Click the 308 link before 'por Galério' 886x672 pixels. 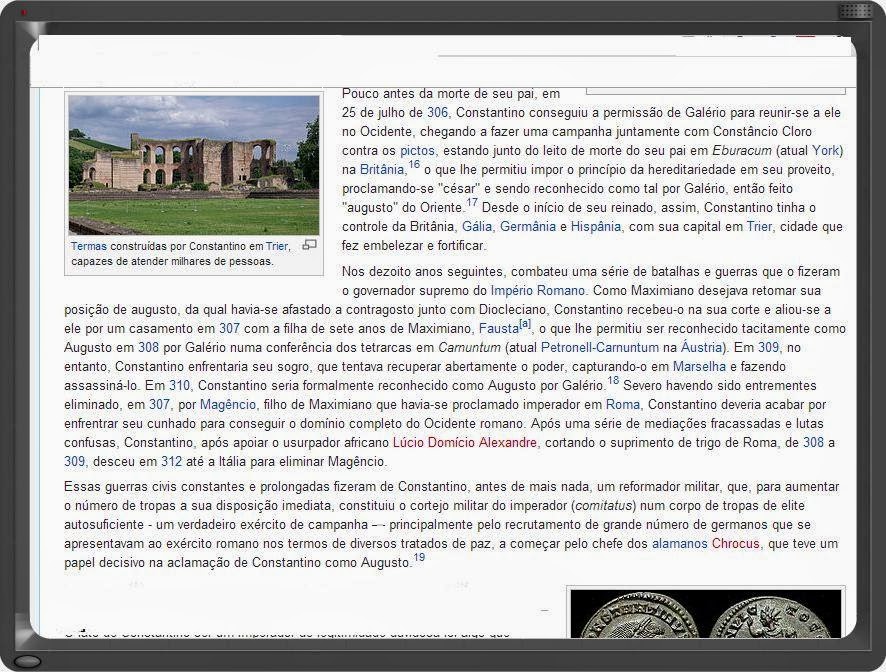pyautogui.click(x=149, y=348)
